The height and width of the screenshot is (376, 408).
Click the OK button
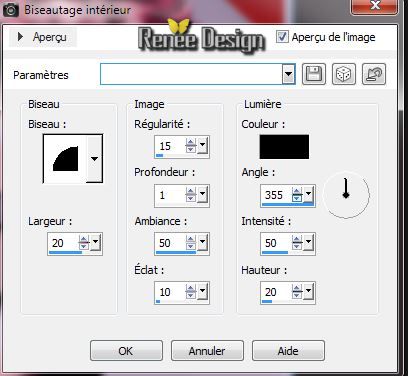[126, 351]
